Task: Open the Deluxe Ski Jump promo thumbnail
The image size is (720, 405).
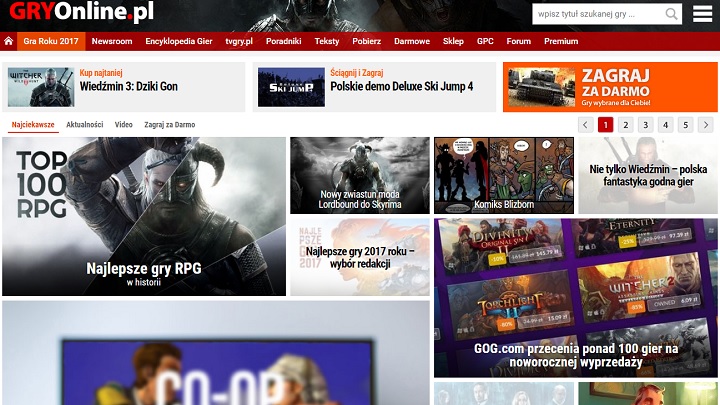Action: pyautogui.click(x=291, y=88)
